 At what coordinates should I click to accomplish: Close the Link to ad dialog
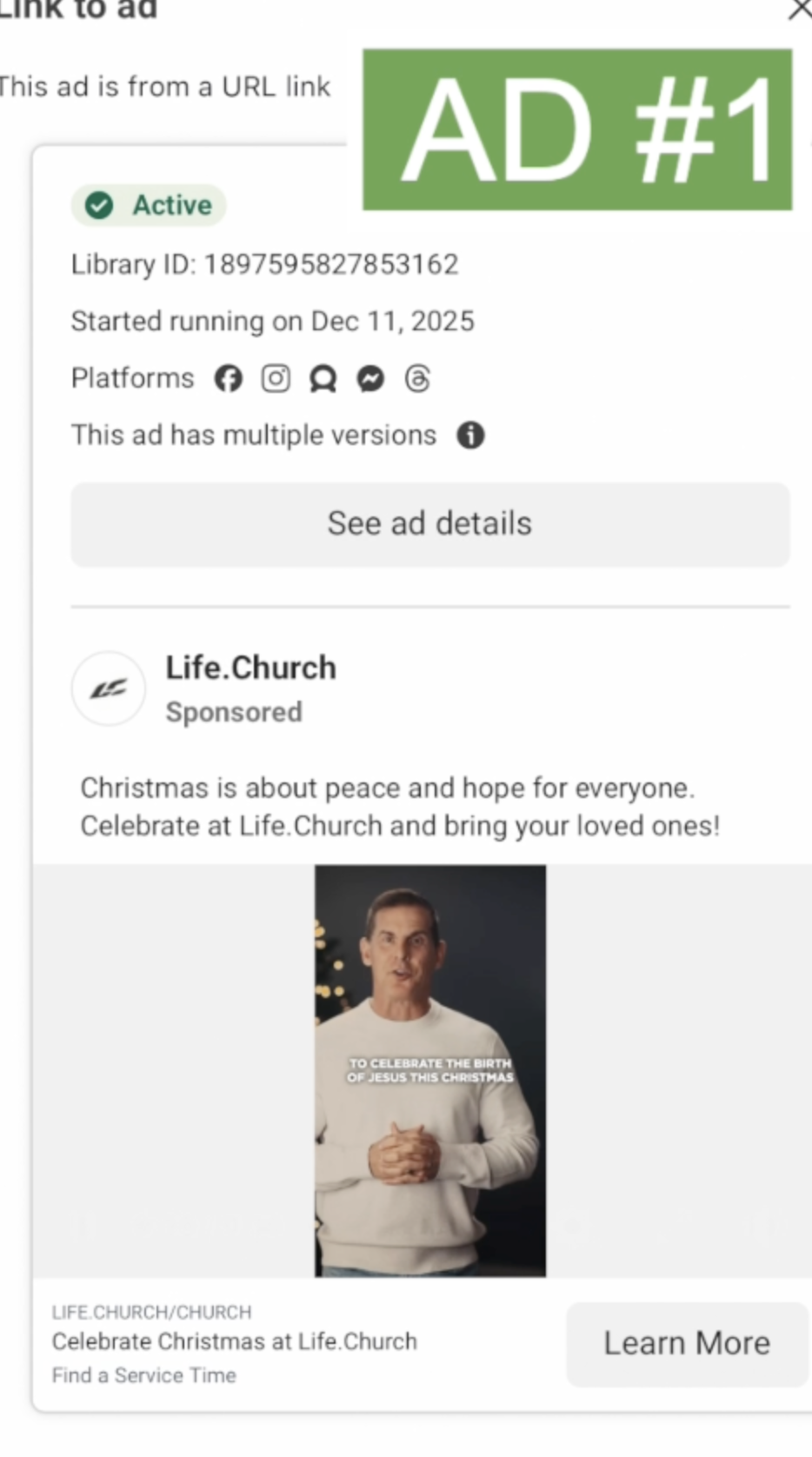(800, 10)
